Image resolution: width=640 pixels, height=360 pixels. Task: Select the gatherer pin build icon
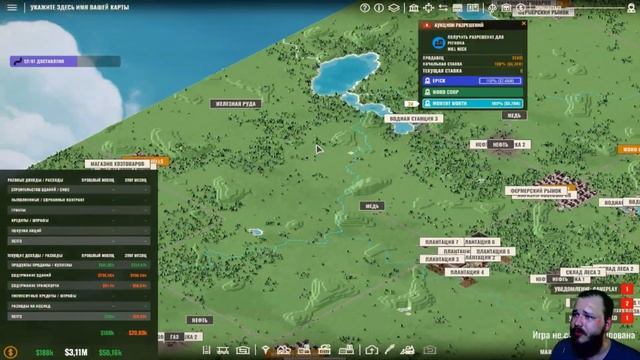coord(265,350)
